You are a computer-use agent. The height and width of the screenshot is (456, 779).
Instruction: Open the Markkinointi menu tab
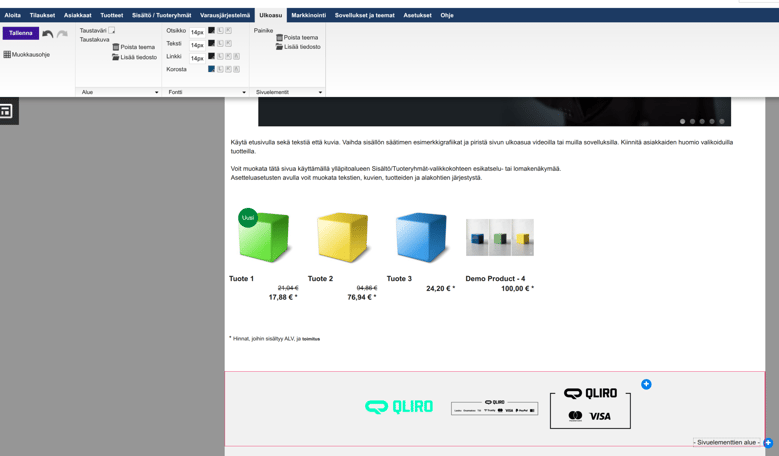(308, 15)
